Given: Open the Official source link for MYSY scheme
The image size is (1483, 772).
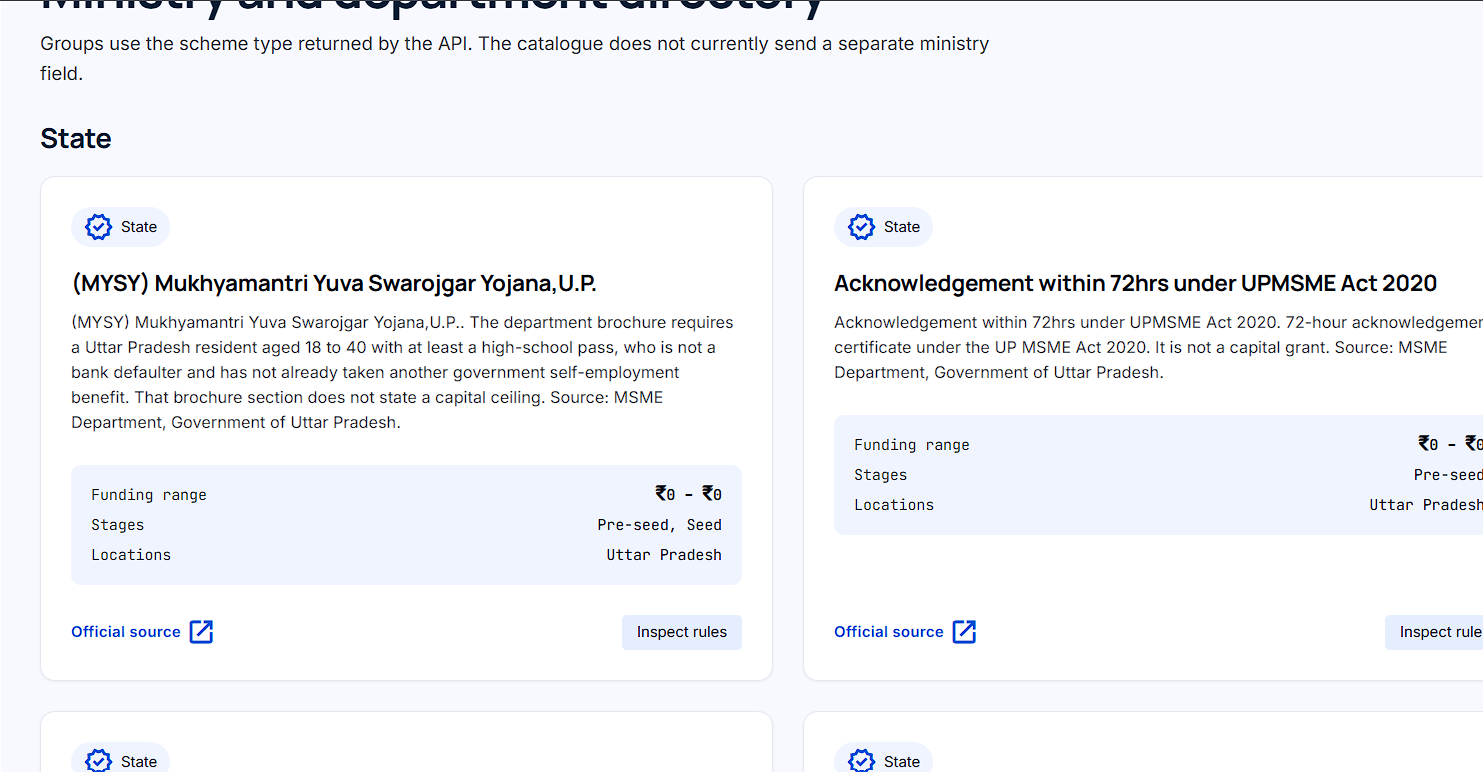Looking at the screenshot, I should click(142, 632).
